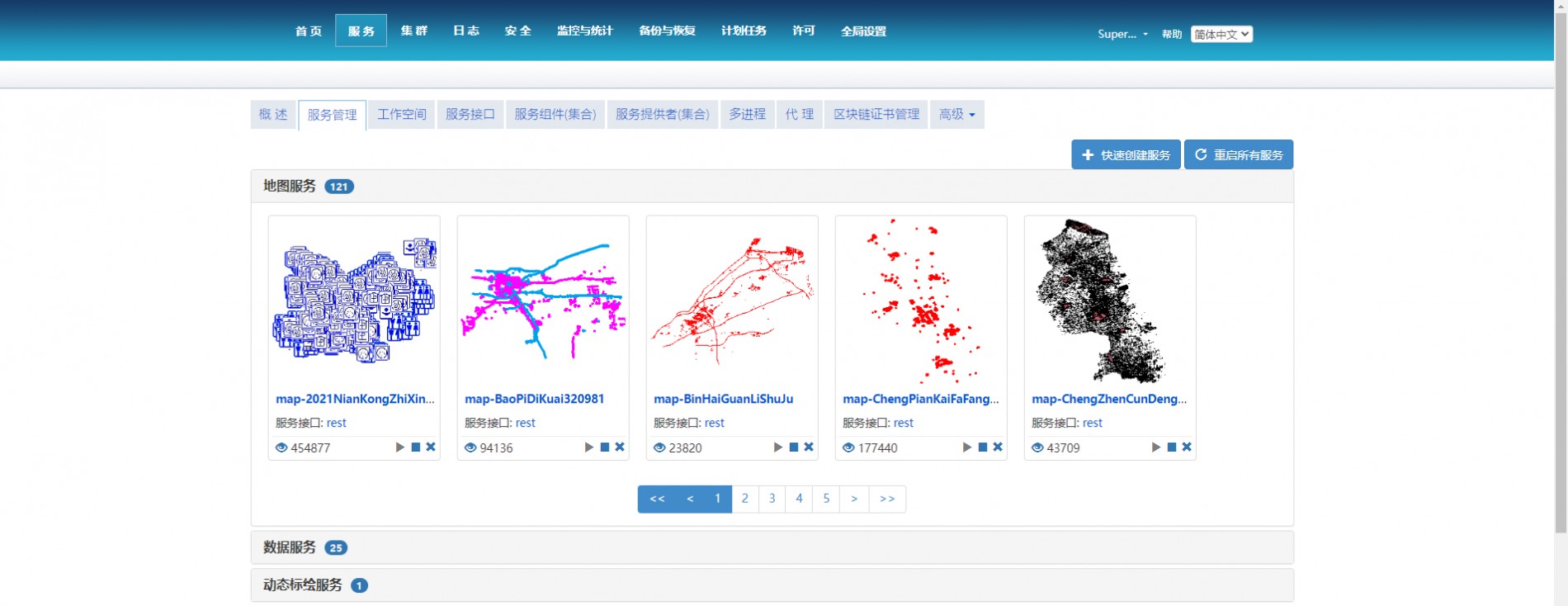
Task: Open the Super... user dropdown
Action: pos(1122,34)
